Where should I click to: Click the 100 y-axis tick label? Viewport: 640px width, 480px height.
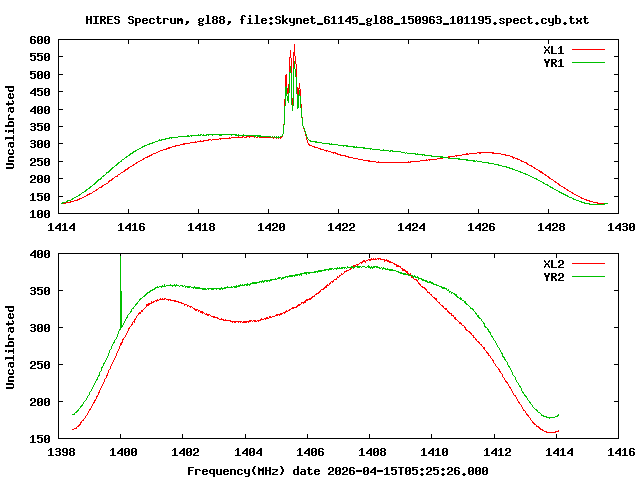(40, 214)
